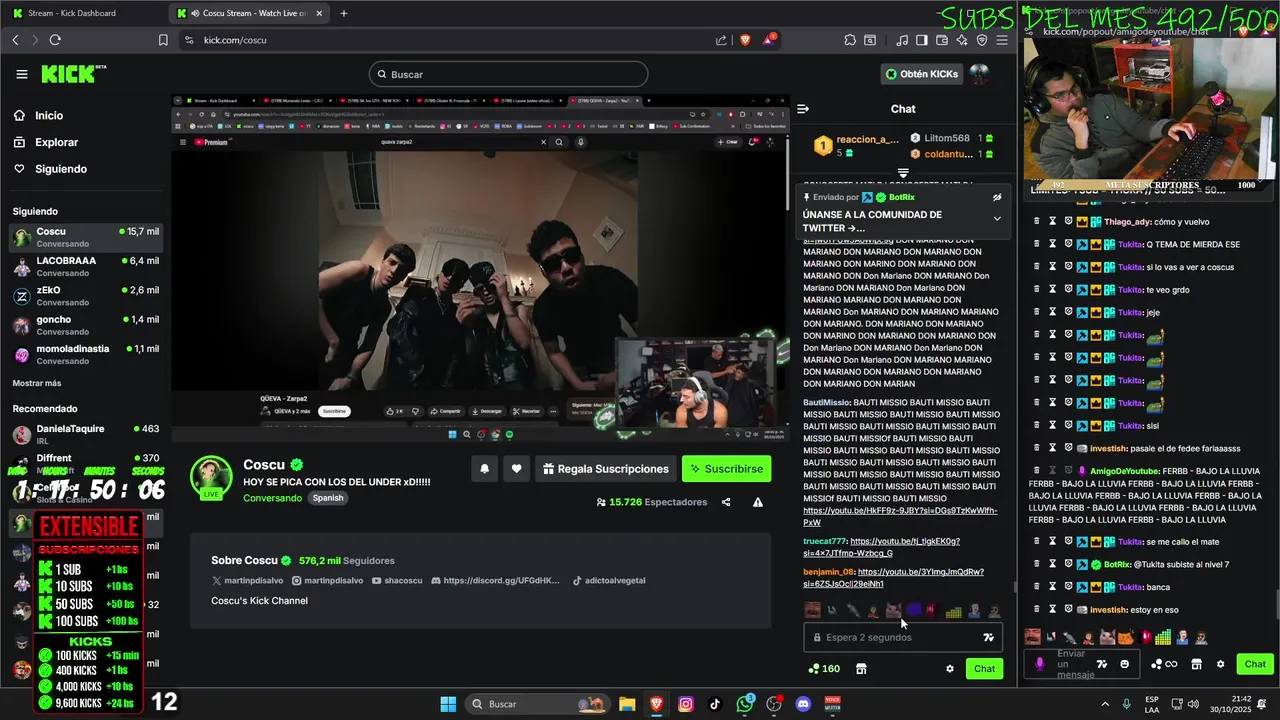The height and width of the screenshot is (720, 1280).
Task: Open a new browser tab
Action: 343,13
